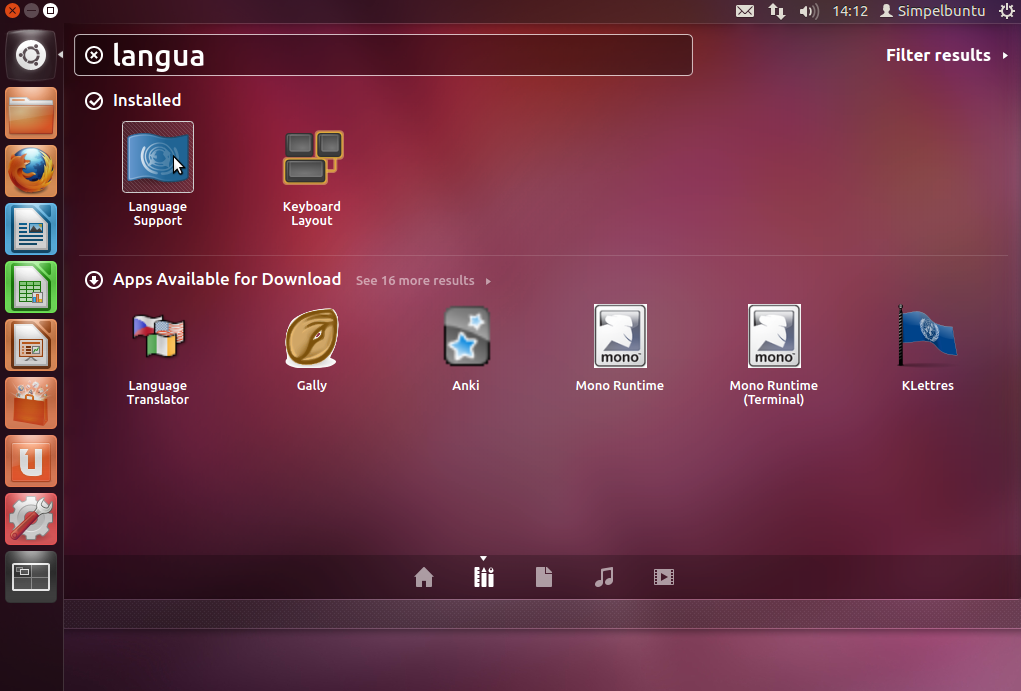Image resolution: width=1021 pixels, height=691 pixels.
Task: Switch to the Music lens tab
Action: [x=604, y=577]
